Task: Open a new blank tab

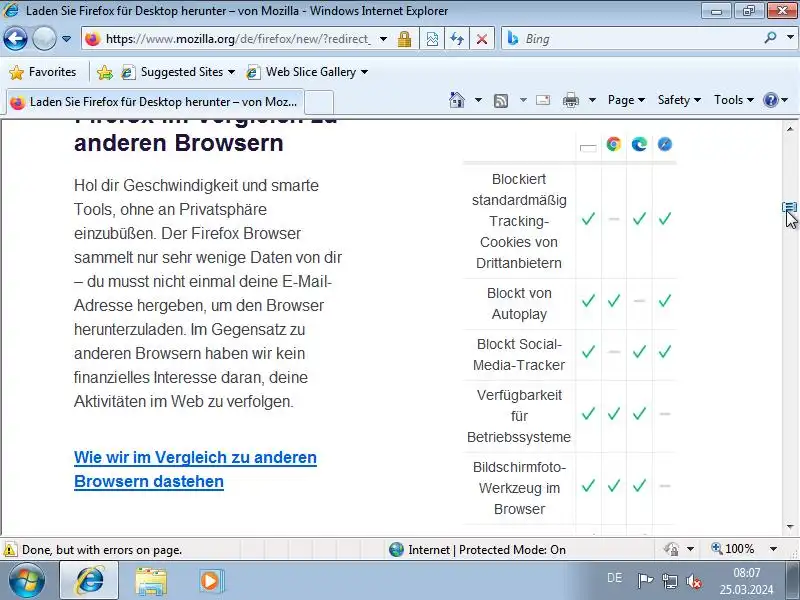Action: point(319,102)
